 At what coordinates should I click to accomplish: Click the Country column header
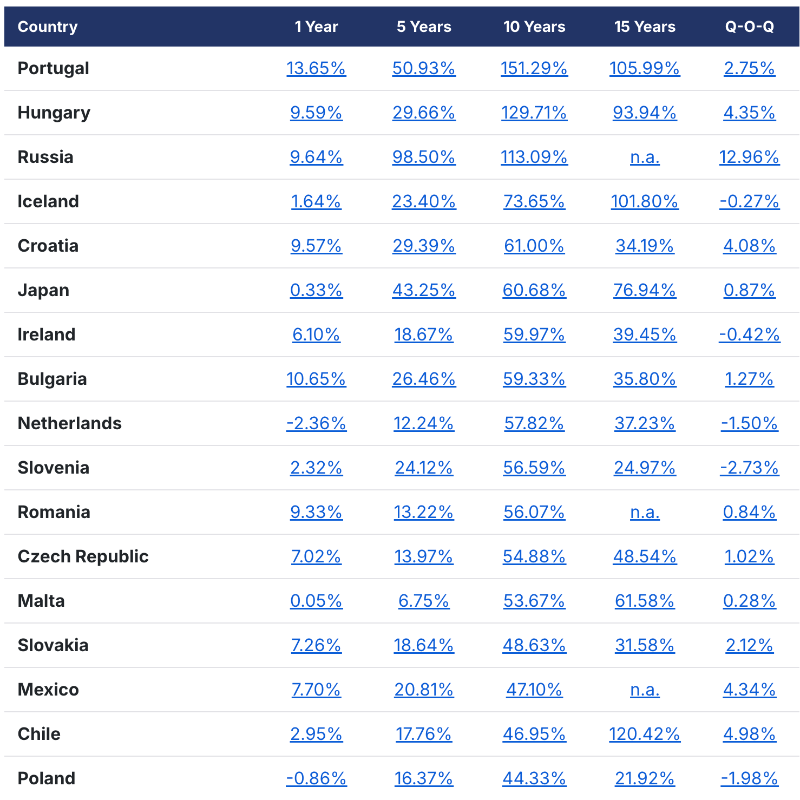click(x=47, y=27)
